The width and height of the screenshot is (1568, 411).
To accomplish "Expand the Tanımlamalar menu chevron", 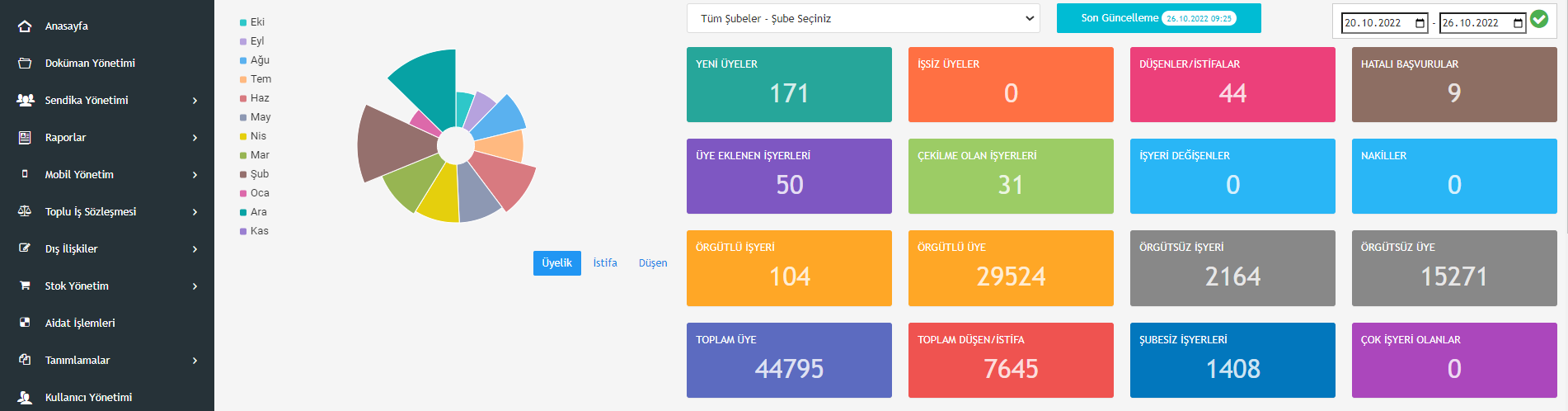I will [195, 361].
